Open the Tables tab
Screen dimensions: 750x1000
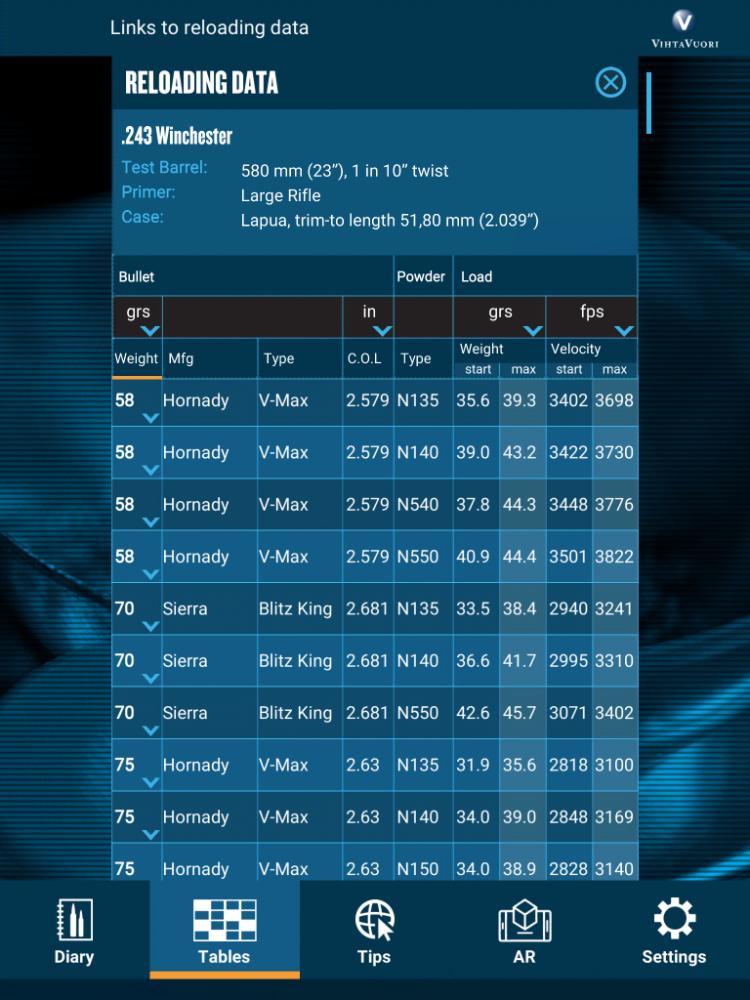[x=224, y=930]
